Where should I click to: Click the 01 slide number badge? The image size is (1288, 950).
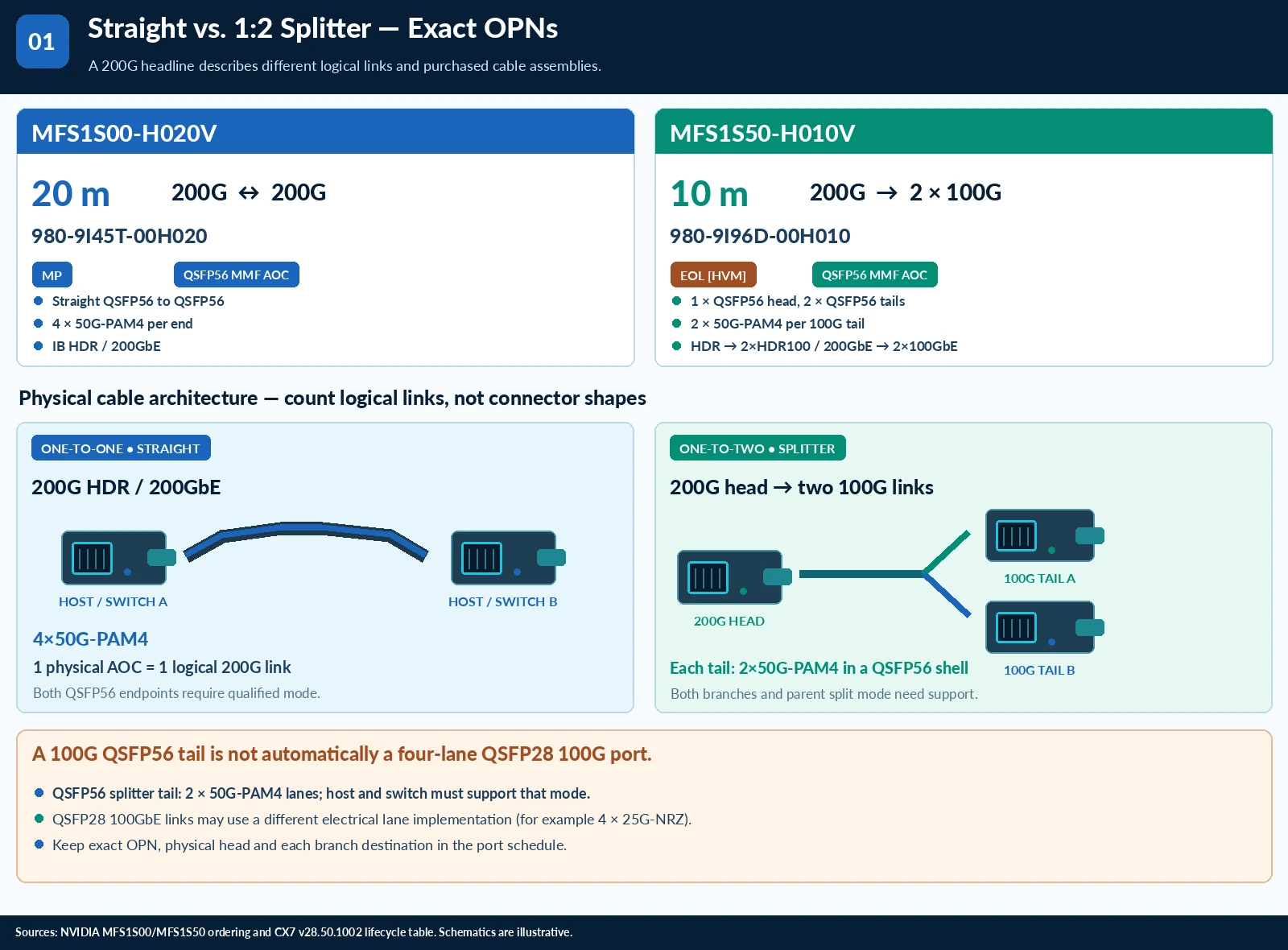(x=42, y=42)
